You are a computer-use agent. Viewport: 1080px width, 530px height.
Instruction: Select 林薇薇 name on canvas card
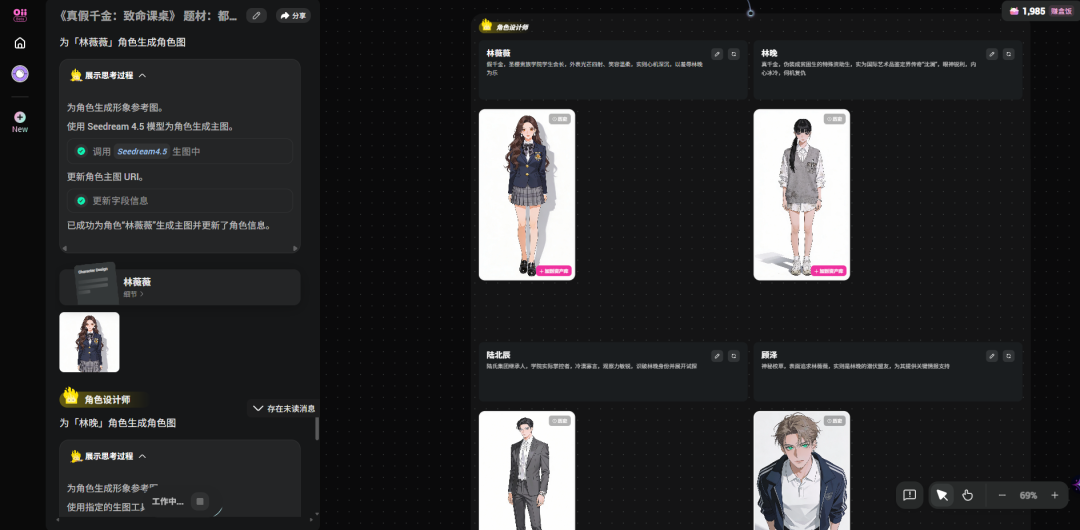click(498, 53)
